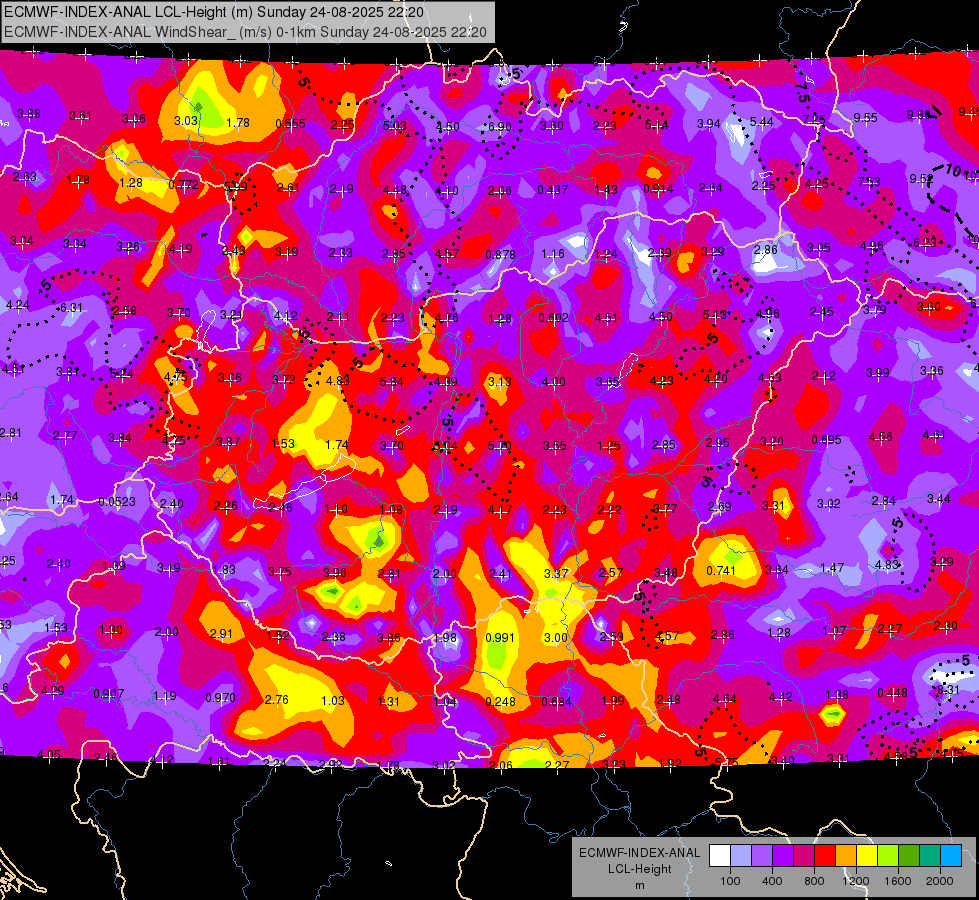
Task: Click the wind shear value 0.0523
Action: (117, 502)
